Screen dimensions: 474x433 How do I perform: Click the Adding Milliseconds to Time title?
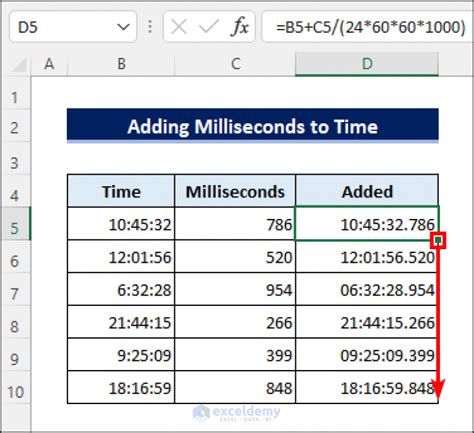click(253, 126)
